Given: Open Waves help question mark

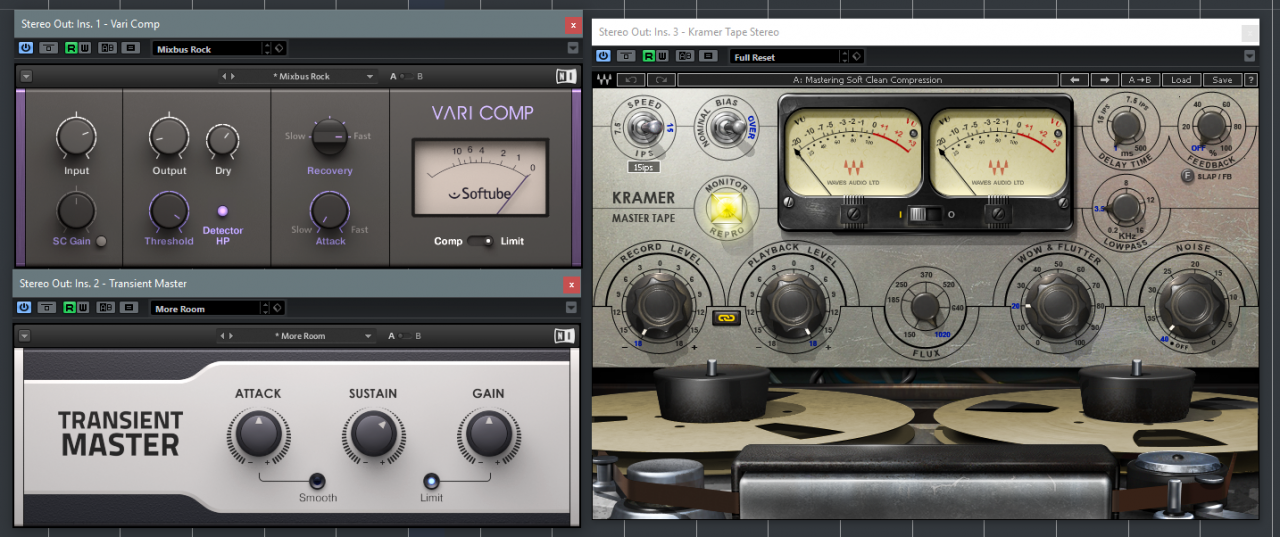Looking at the screenshot, I should point(1251,80).
